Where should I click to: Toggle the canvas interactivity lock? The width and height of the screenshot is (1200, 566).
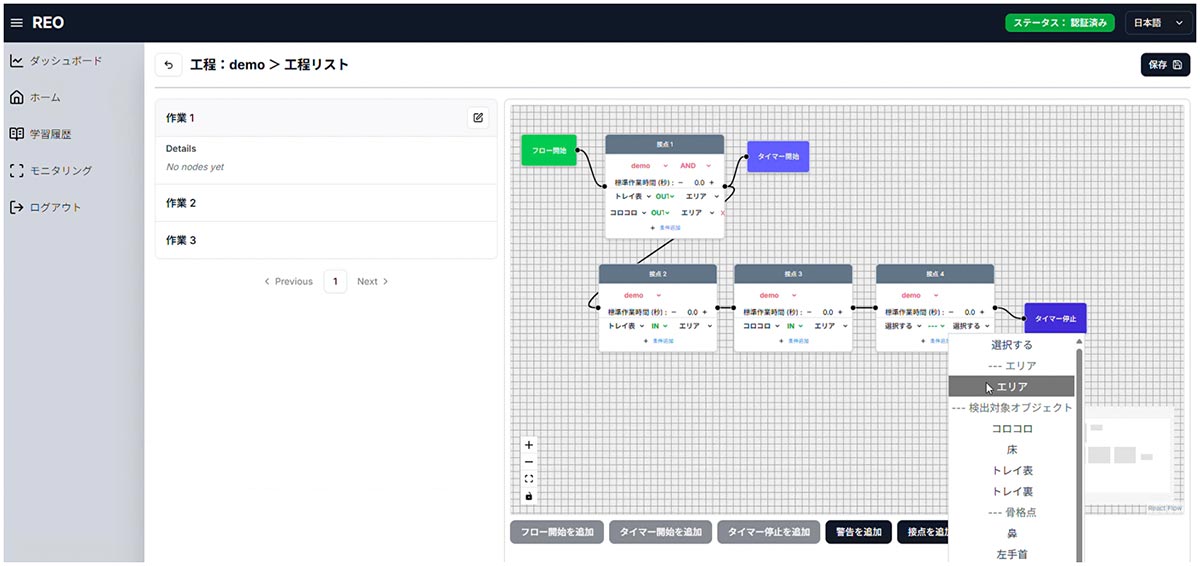529,496
